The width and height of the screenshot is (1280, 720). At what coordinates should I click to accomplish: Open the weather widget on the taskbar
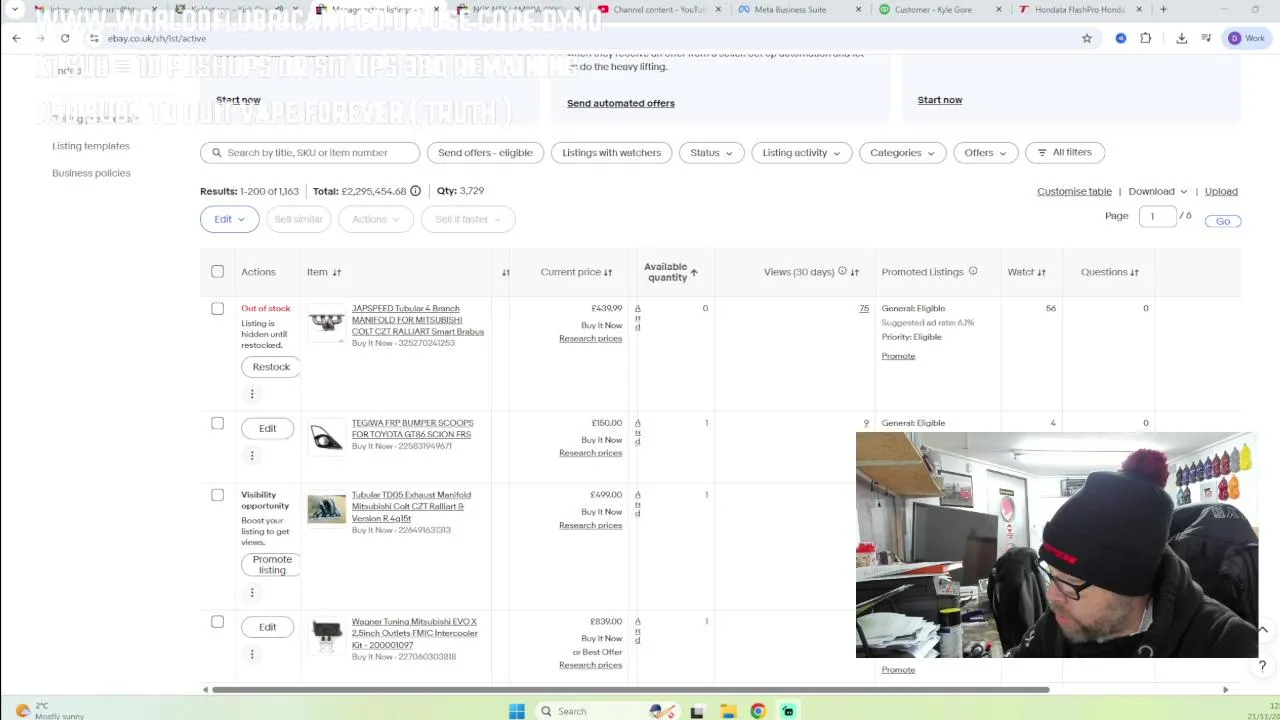(x=50, y=711)
